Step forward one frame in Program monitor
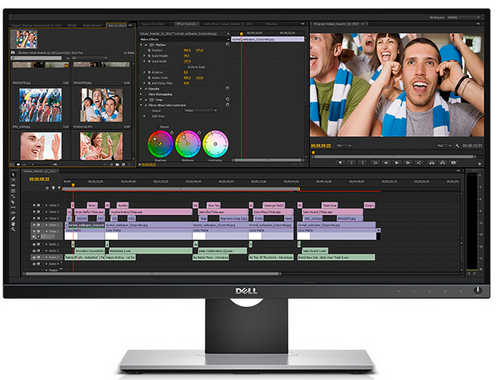Screen dimensions: 499x380 (x=408, y=163)
